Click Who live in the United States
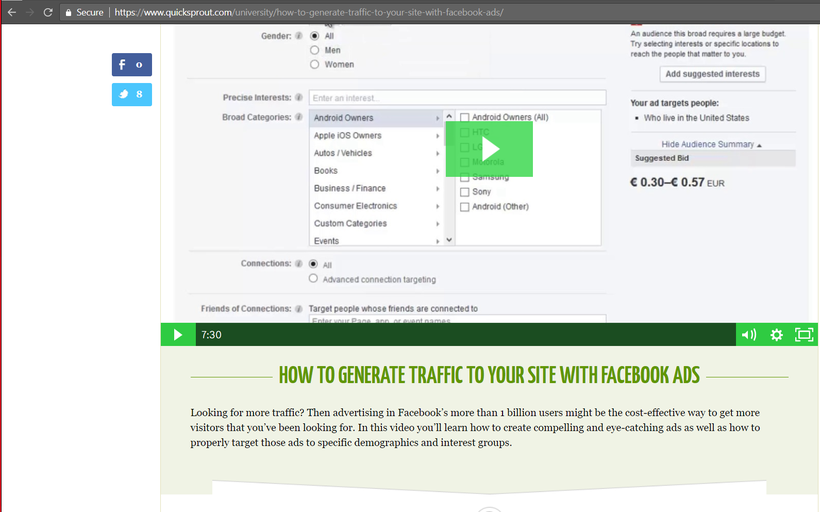Screen dimensions: 820x512 [697, 118]
